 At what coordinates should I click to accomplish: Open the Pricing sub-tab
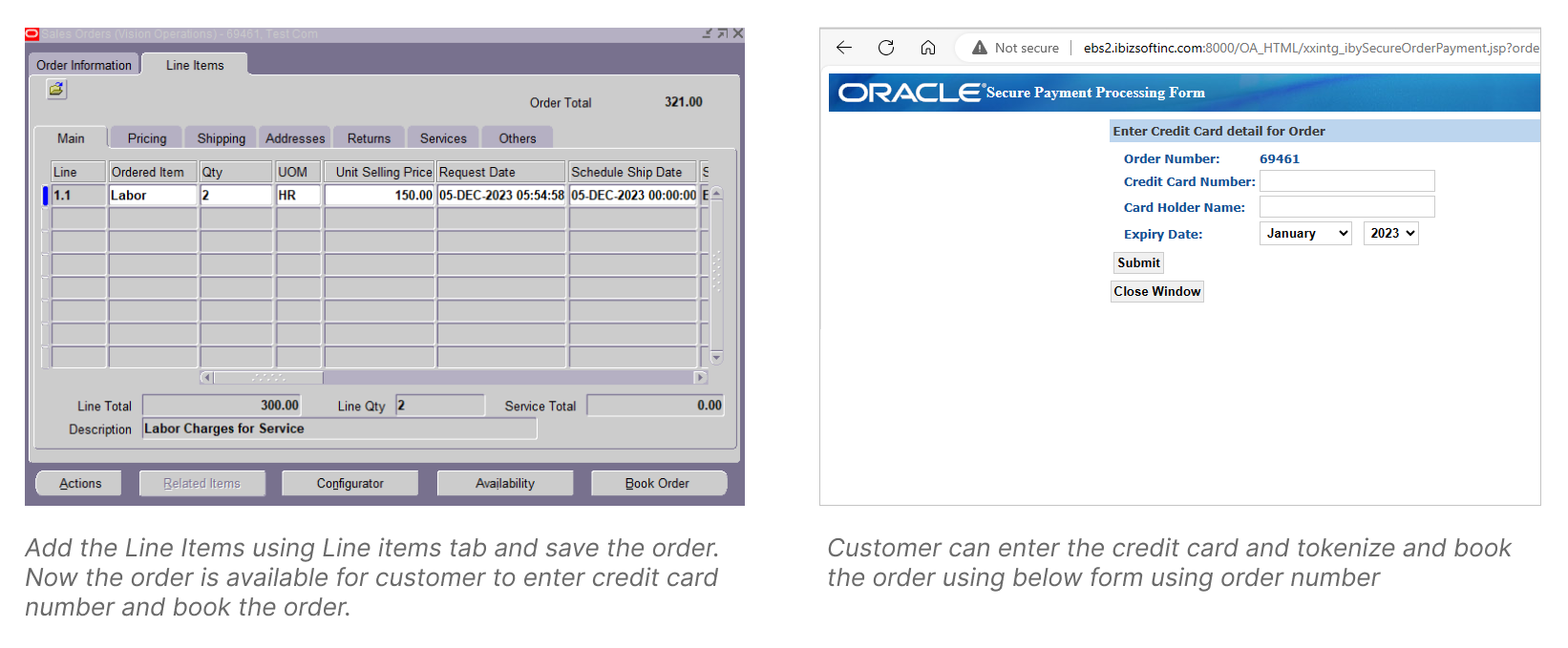[147, 138]
